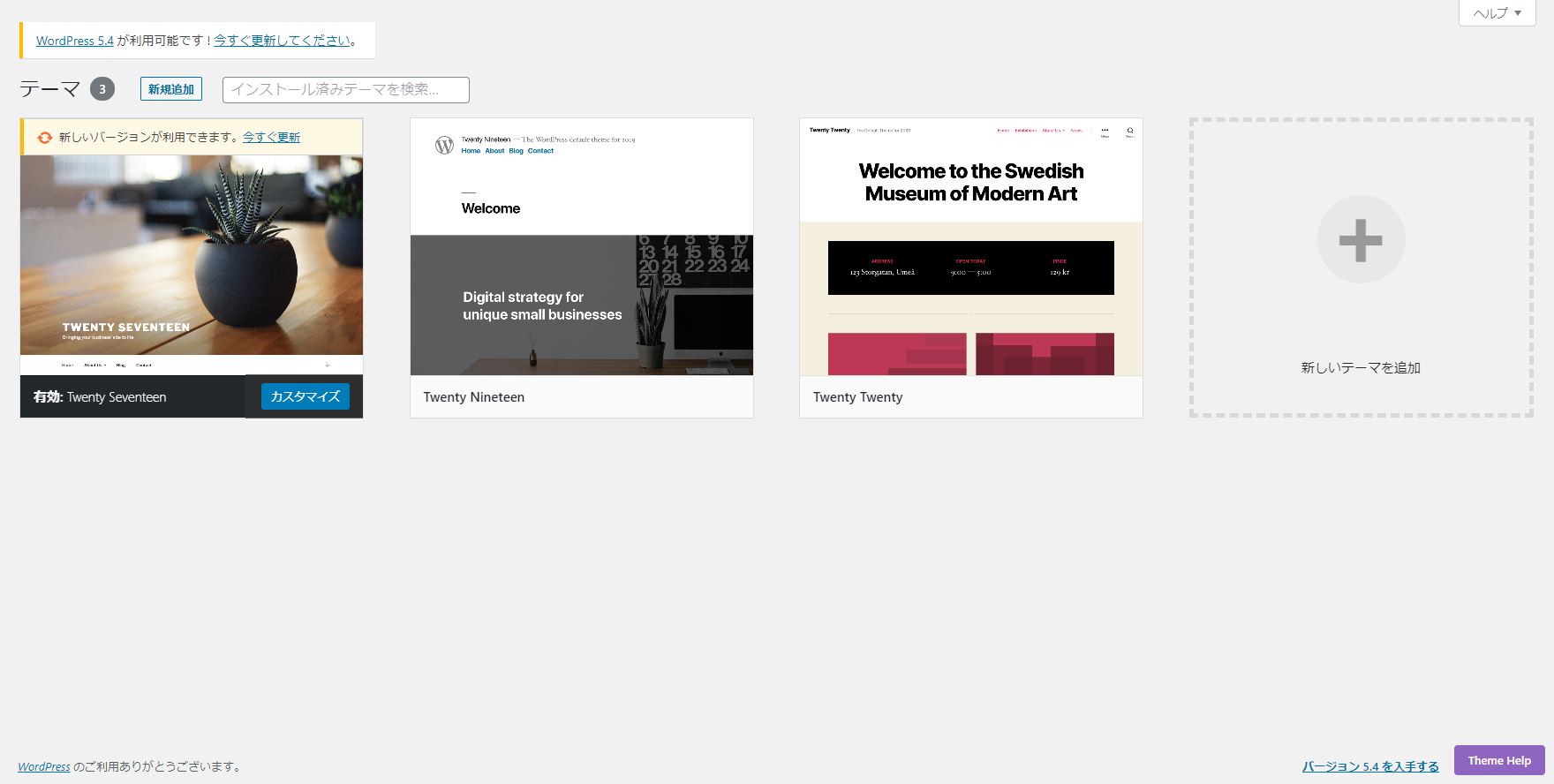Image resolution: width=1554 pixels, height=784 pixels.
Task: Open the WordPress footer link
Action: tap(44, 766)
